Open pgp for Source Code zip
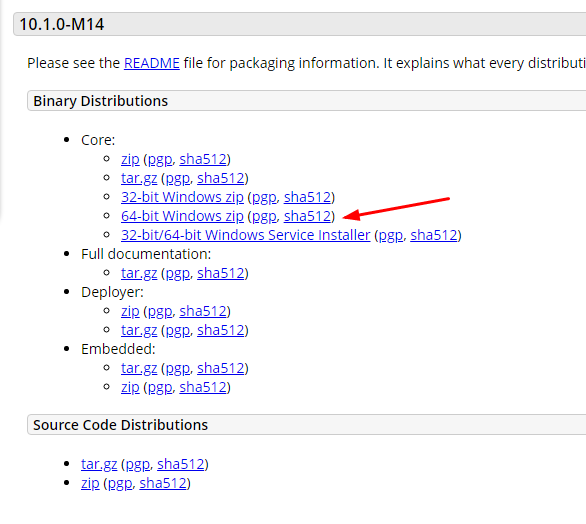 coord(120,484)
